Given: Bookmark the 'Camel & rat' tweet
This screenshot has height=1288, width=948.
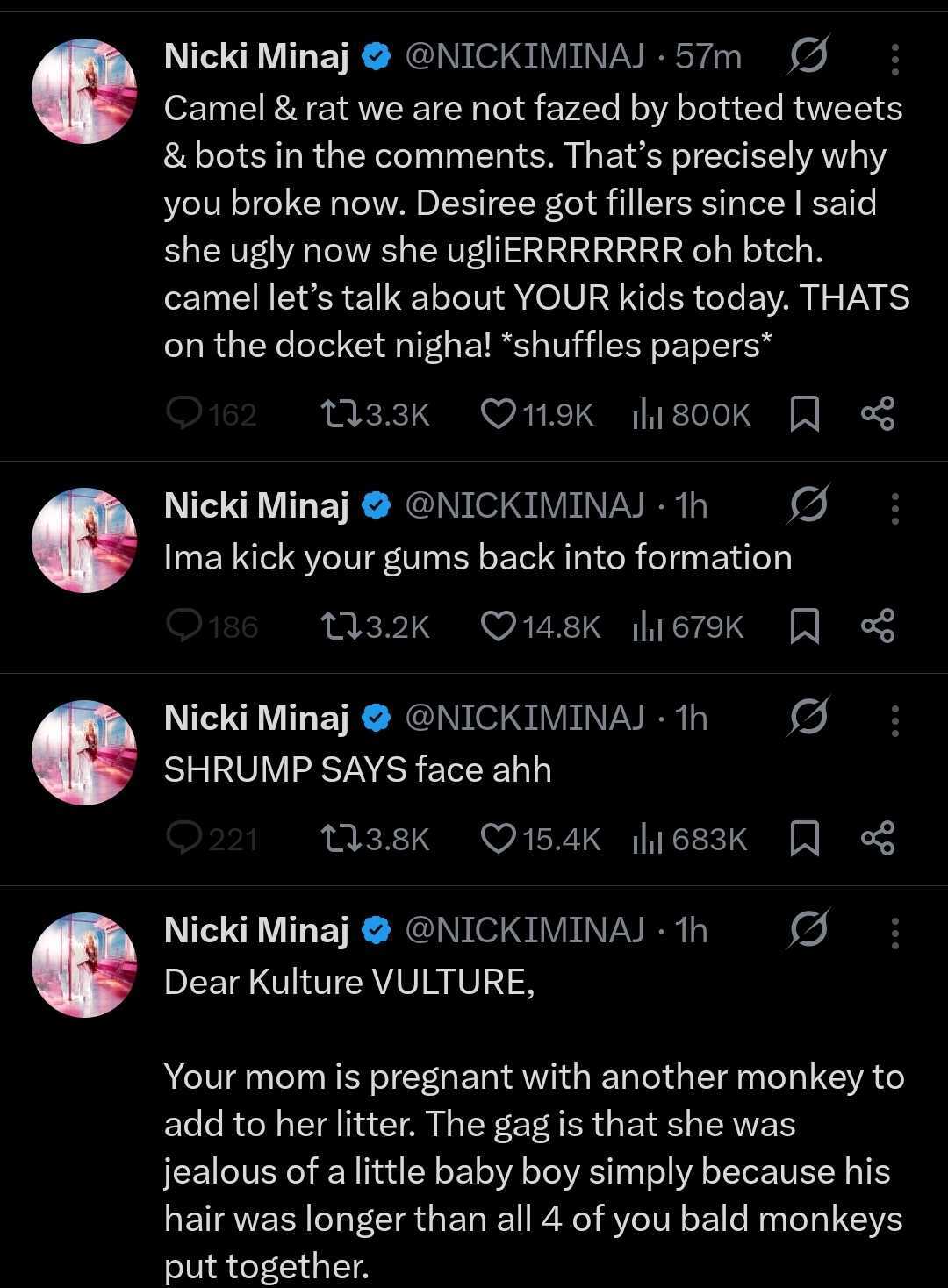Looking at the screenshot, I should [804, 414].
